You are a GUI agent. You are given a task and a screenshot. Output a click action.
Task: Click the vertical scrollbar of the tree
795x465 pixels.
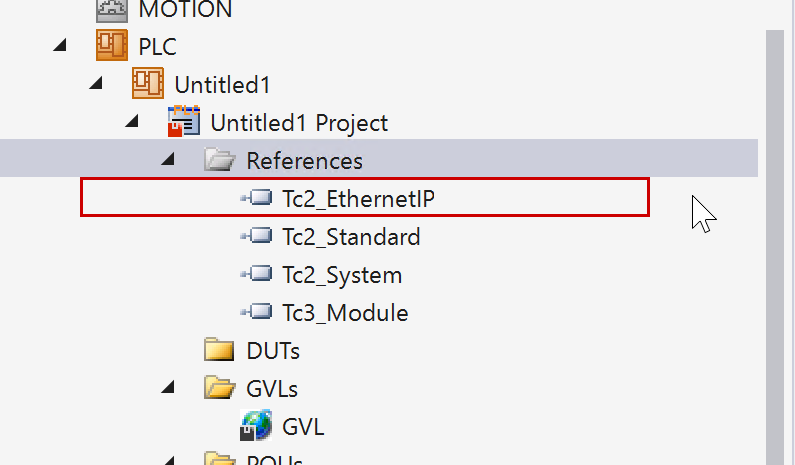[x=775, y=250]
